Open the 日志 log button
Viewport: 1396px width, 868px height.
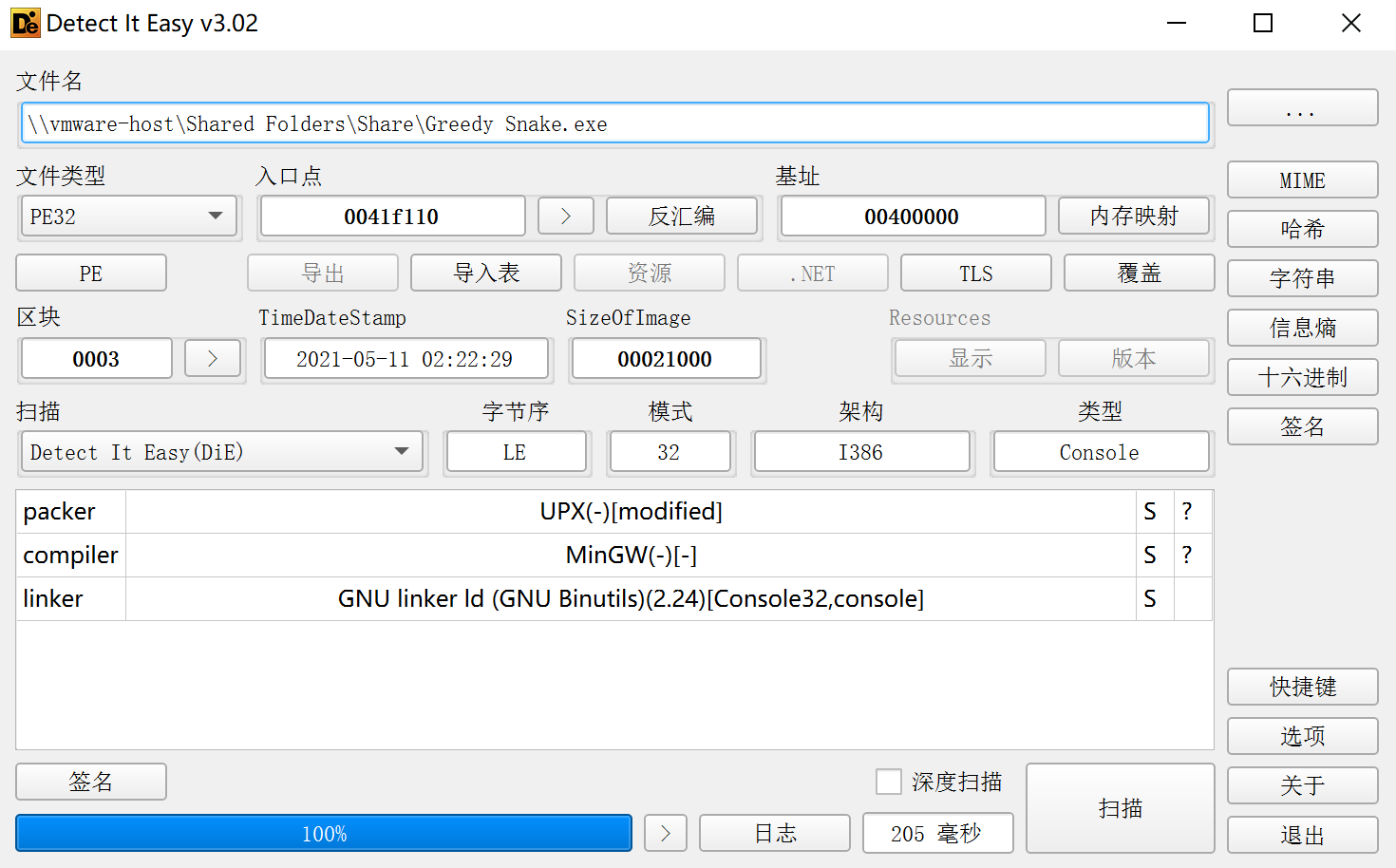775,833
